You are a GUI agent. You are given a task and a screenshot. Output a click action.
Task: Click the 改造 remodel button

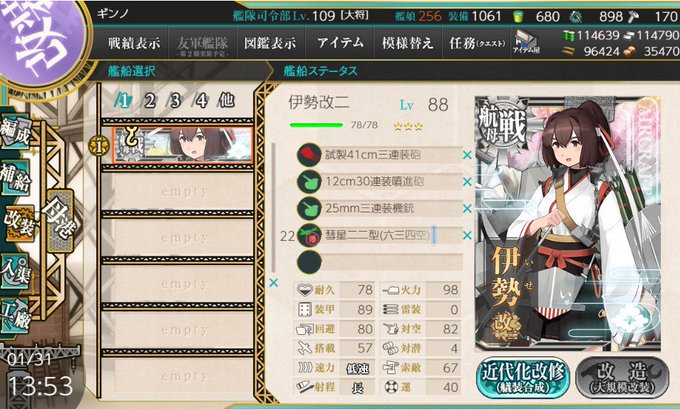coord(622,376)
